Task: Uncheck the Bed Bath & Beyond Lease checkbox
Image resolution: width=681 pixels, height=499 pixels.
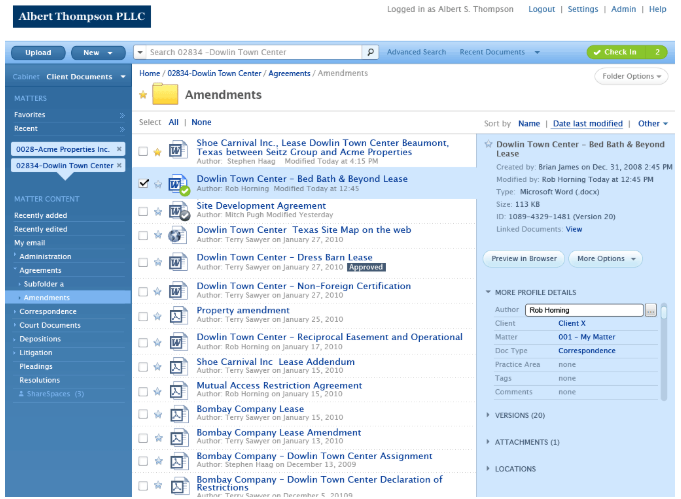Action: click(x=143, y=183)
